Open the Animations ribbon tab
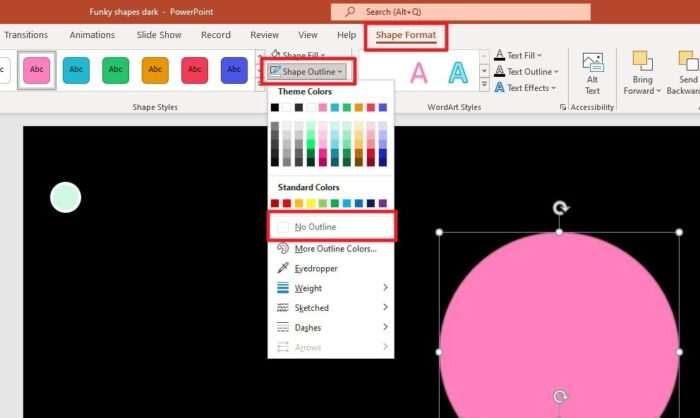The image size is (700, 418). [92, 35]
